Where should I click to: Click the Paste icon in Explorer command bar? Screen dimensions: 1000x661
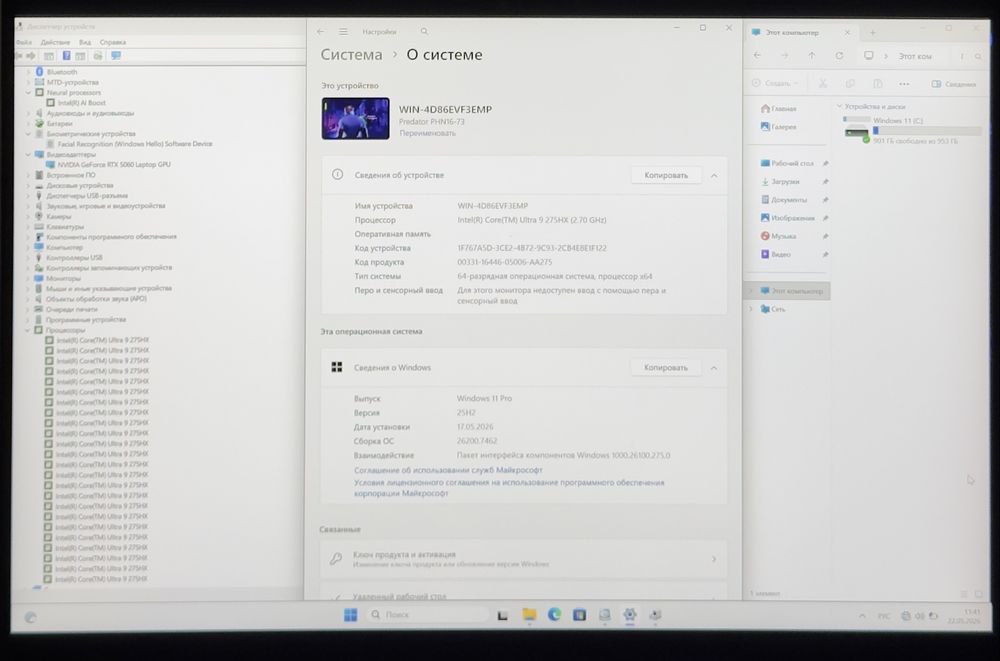point(878,84)
